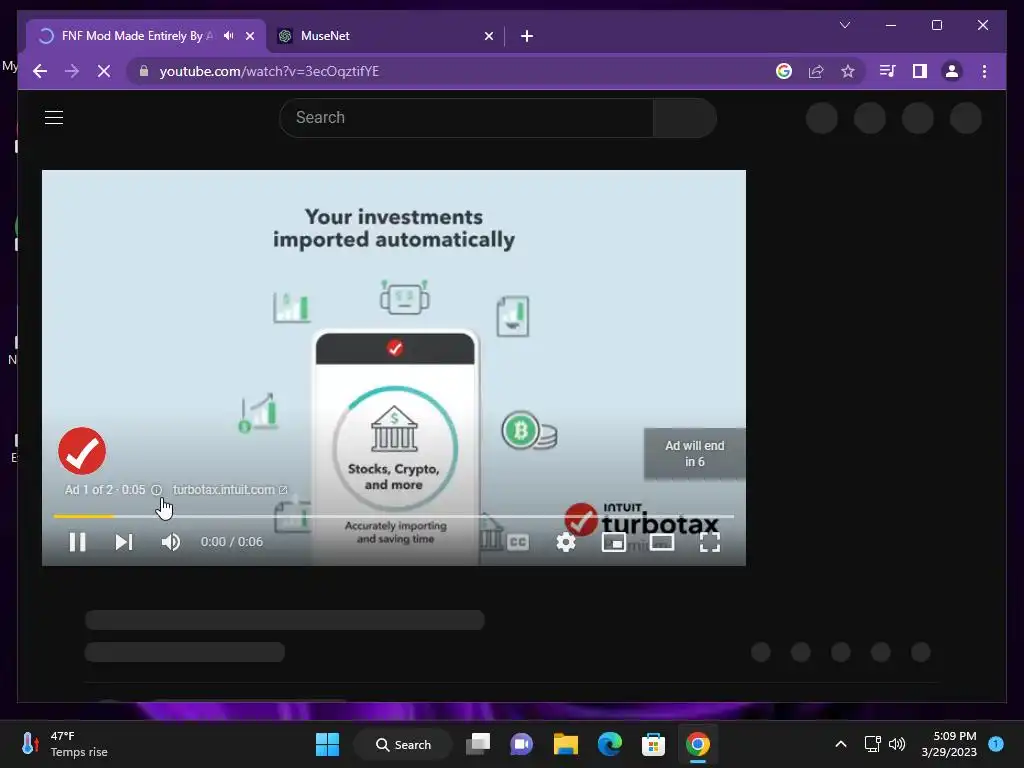Bookmark this tab with the star
This screenshot has width=1024, height=768.
coord(848,71)
